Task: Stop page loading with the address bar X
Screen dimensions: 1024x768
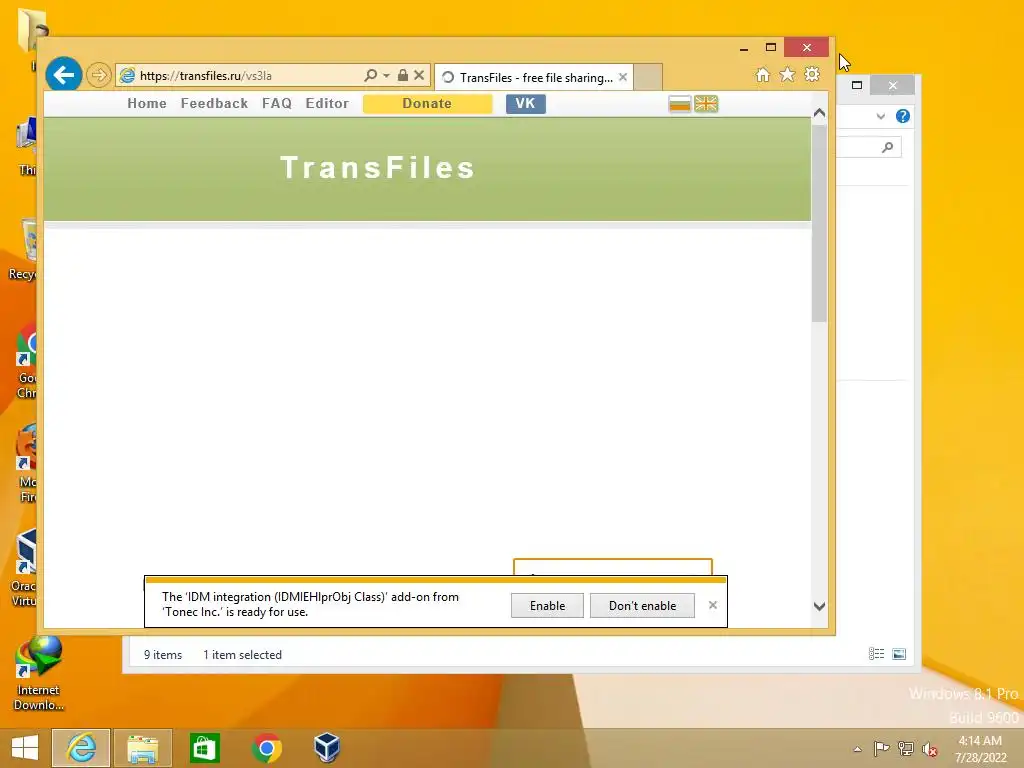Action: 419,75
